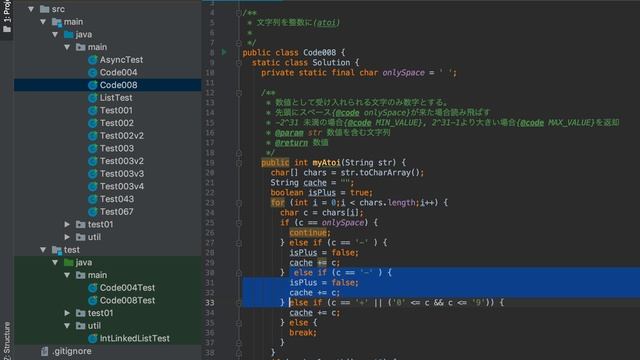Screen dimensions: 640x360
Task: Fold the class Javadoc comment at line 4
Action: [x=239, y=13]
